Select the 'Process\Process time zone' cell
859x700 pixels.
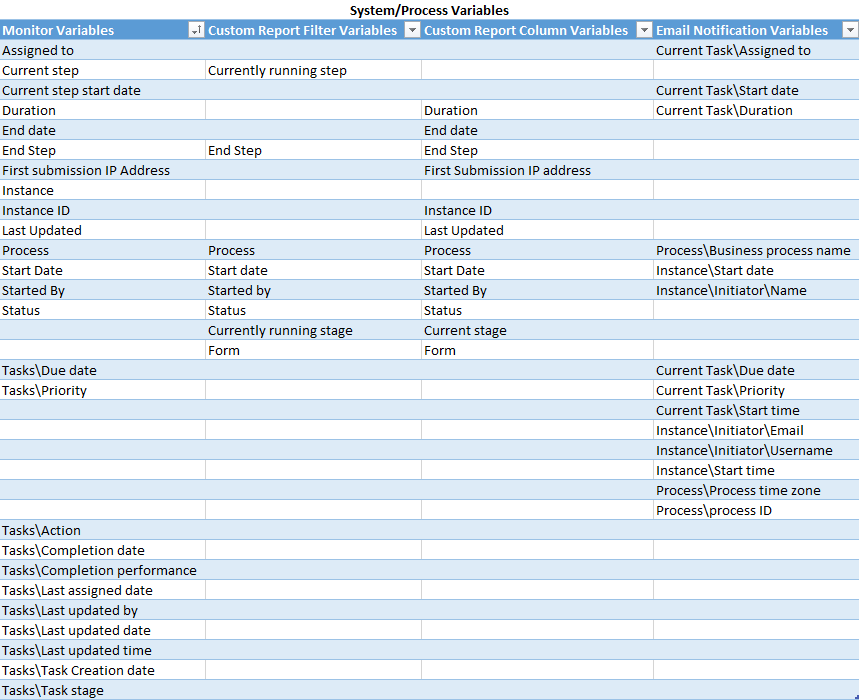pyautogui.click(x=756, y=490)
